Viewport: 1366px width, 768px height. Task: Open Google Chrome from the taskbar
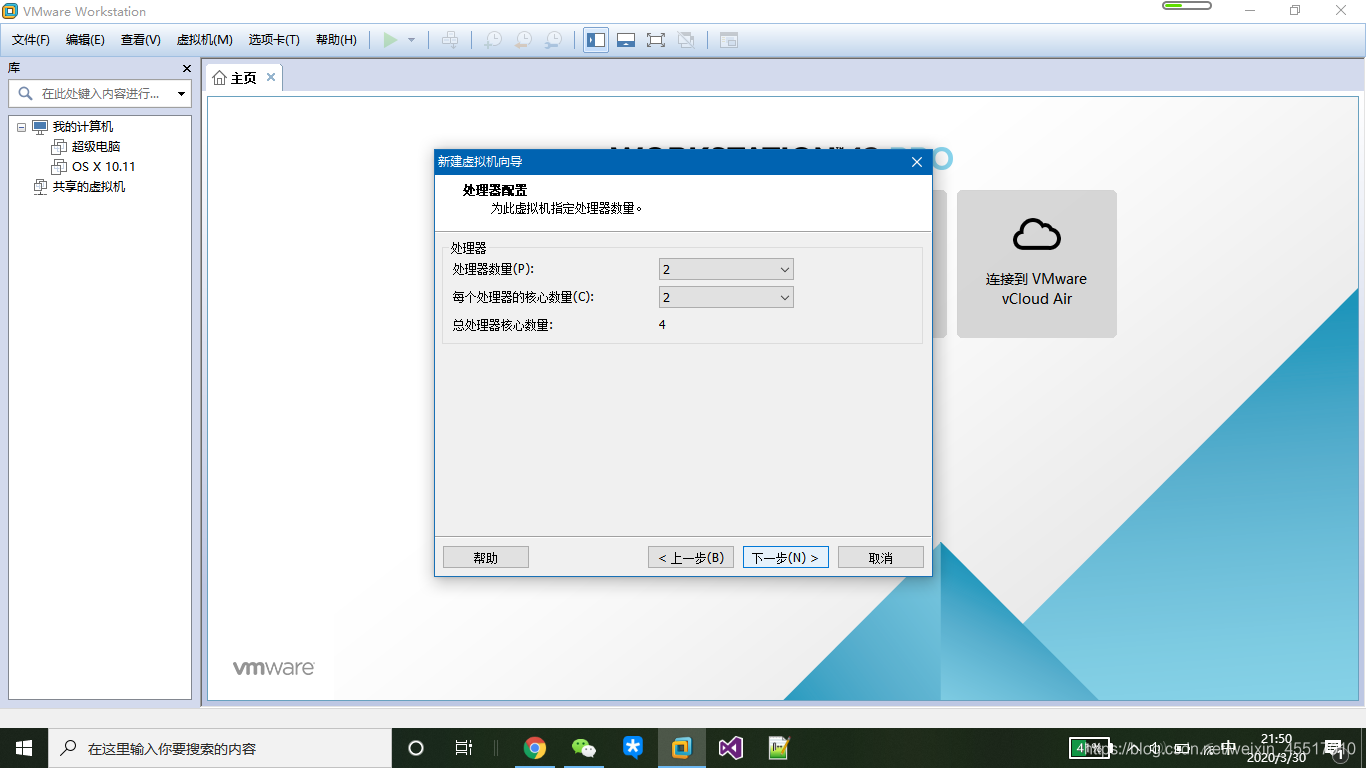click(x=535, y=748)
